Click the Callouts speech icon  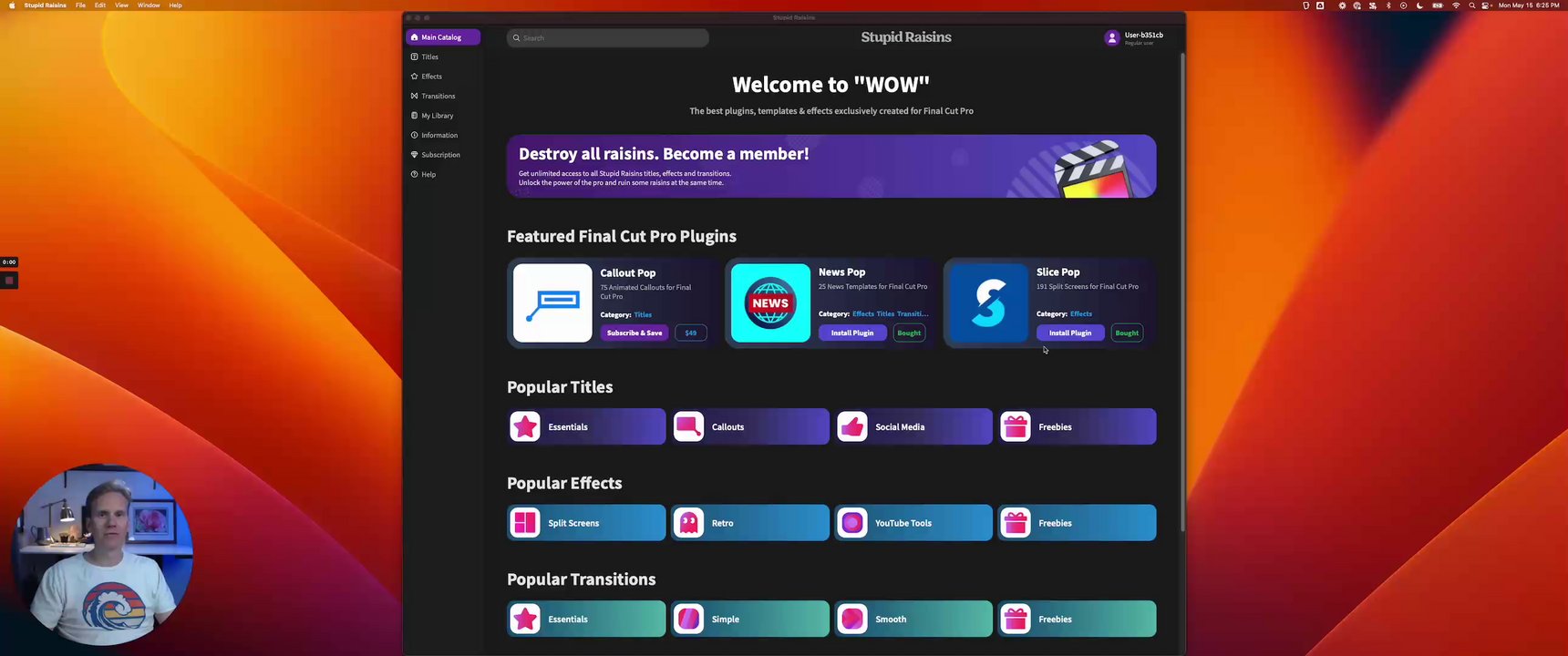pyautogui.click(x=688, y=426)
